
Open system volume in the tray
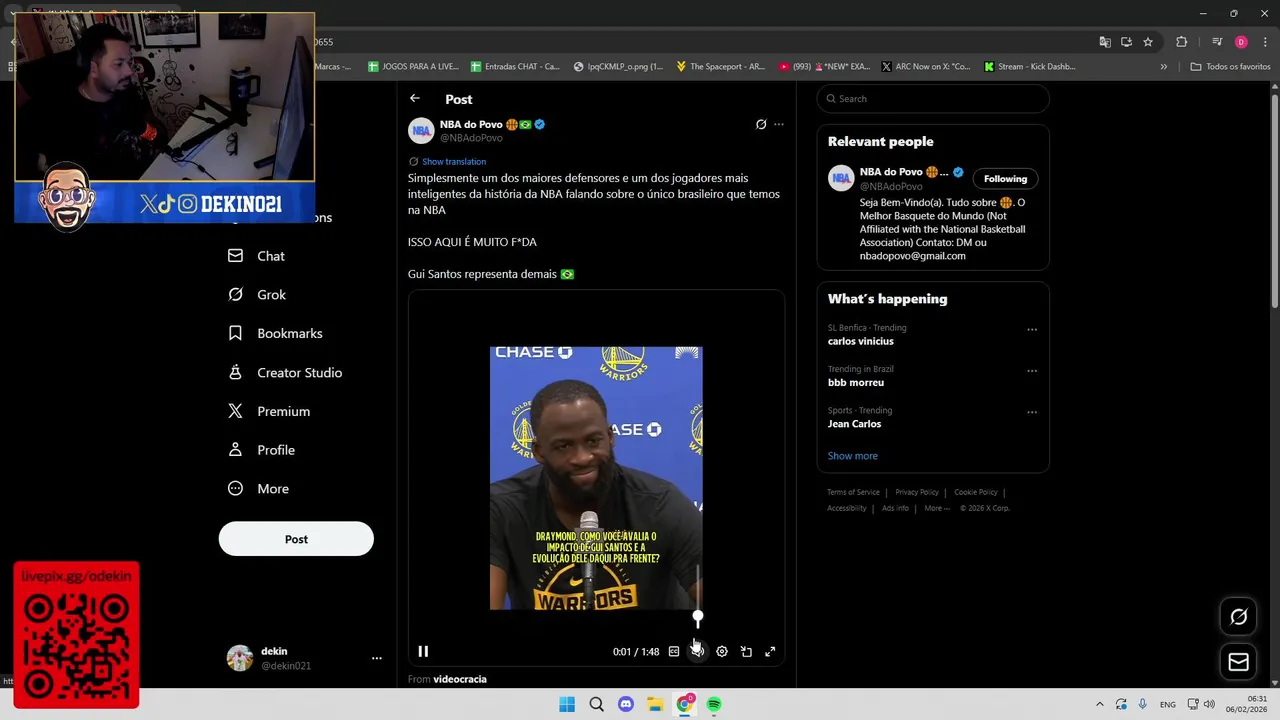[1209, 704]
